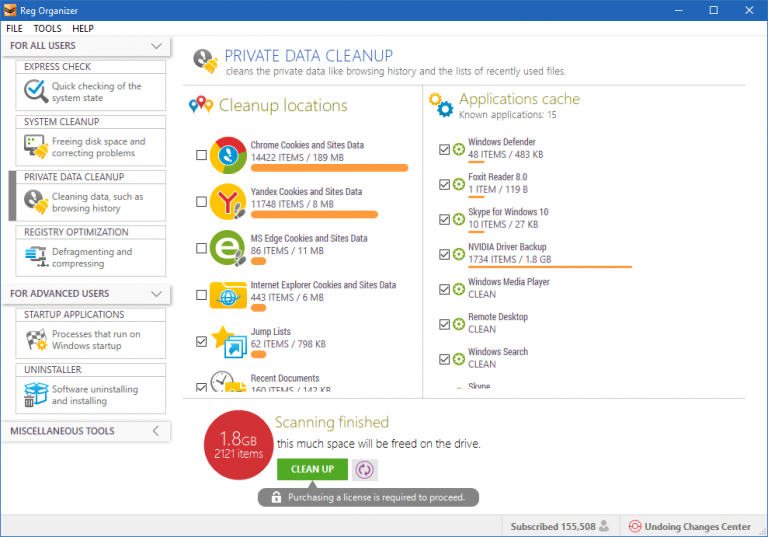The image size is (768, 537).
Task: Open the Help menu
Action: (x=83, y=29)
